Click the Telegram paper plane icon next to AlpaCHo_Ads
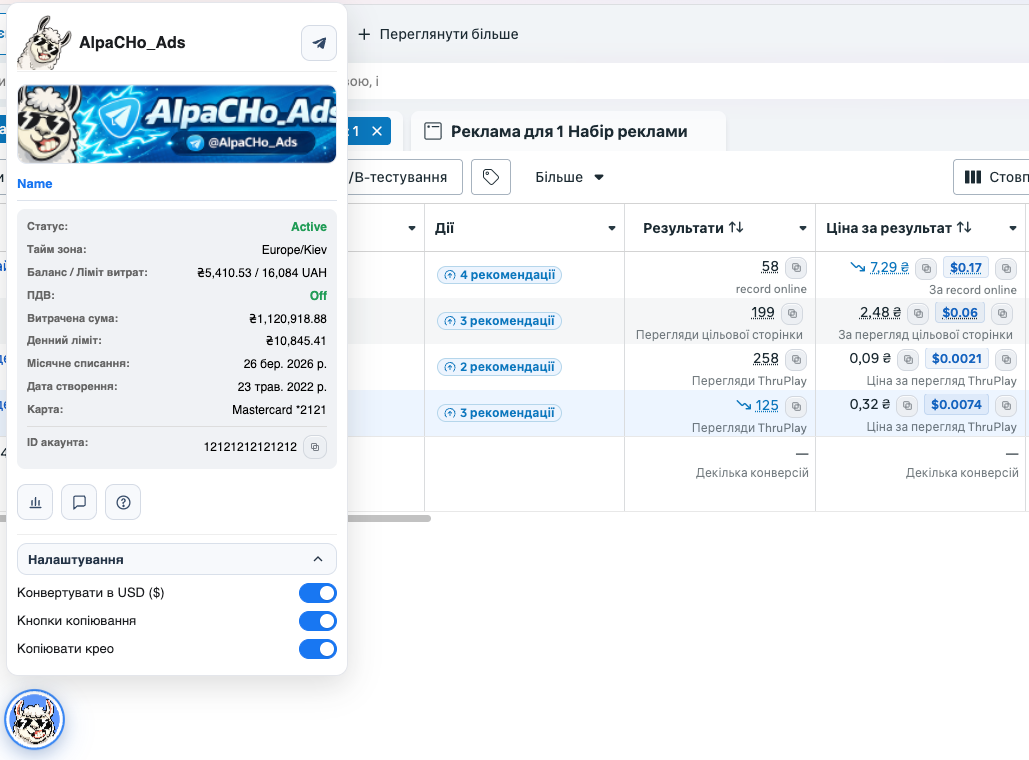 [x=318, y=43]
